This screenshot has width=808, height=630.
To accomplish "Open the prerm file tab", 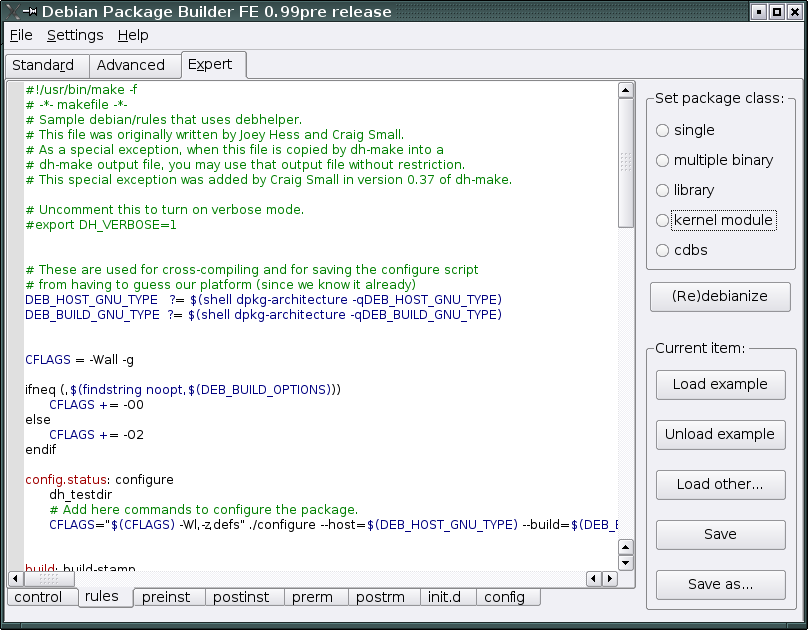I will click(316, 597).
